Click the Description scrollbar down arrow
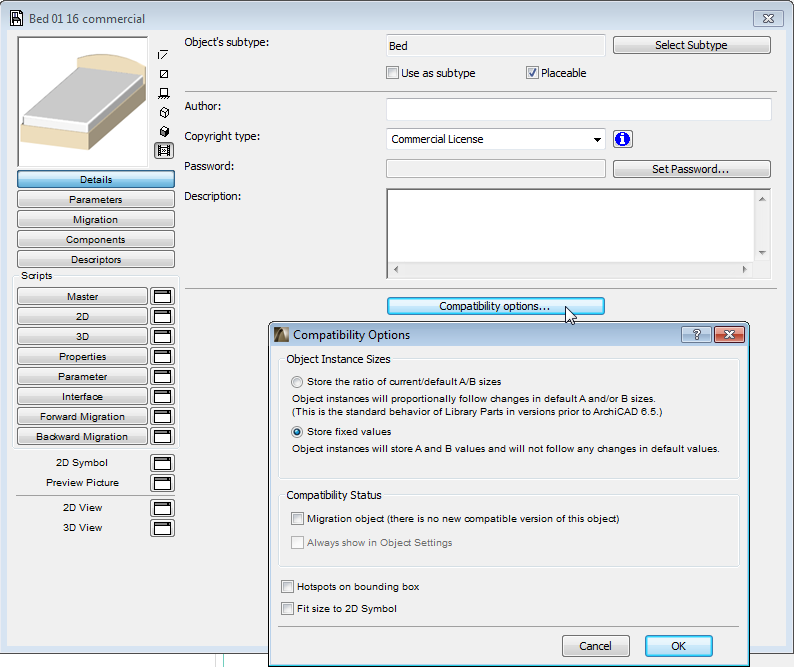 tap(762, 253)
